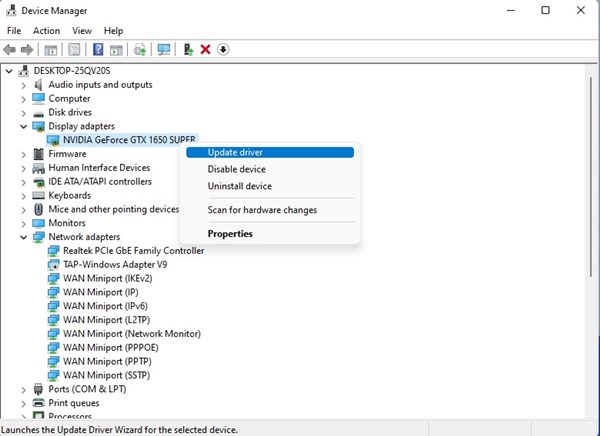The height and width of the screenshot is (436, 600).
Task: Click the Disk drives icon
Action: pos(38,113)
